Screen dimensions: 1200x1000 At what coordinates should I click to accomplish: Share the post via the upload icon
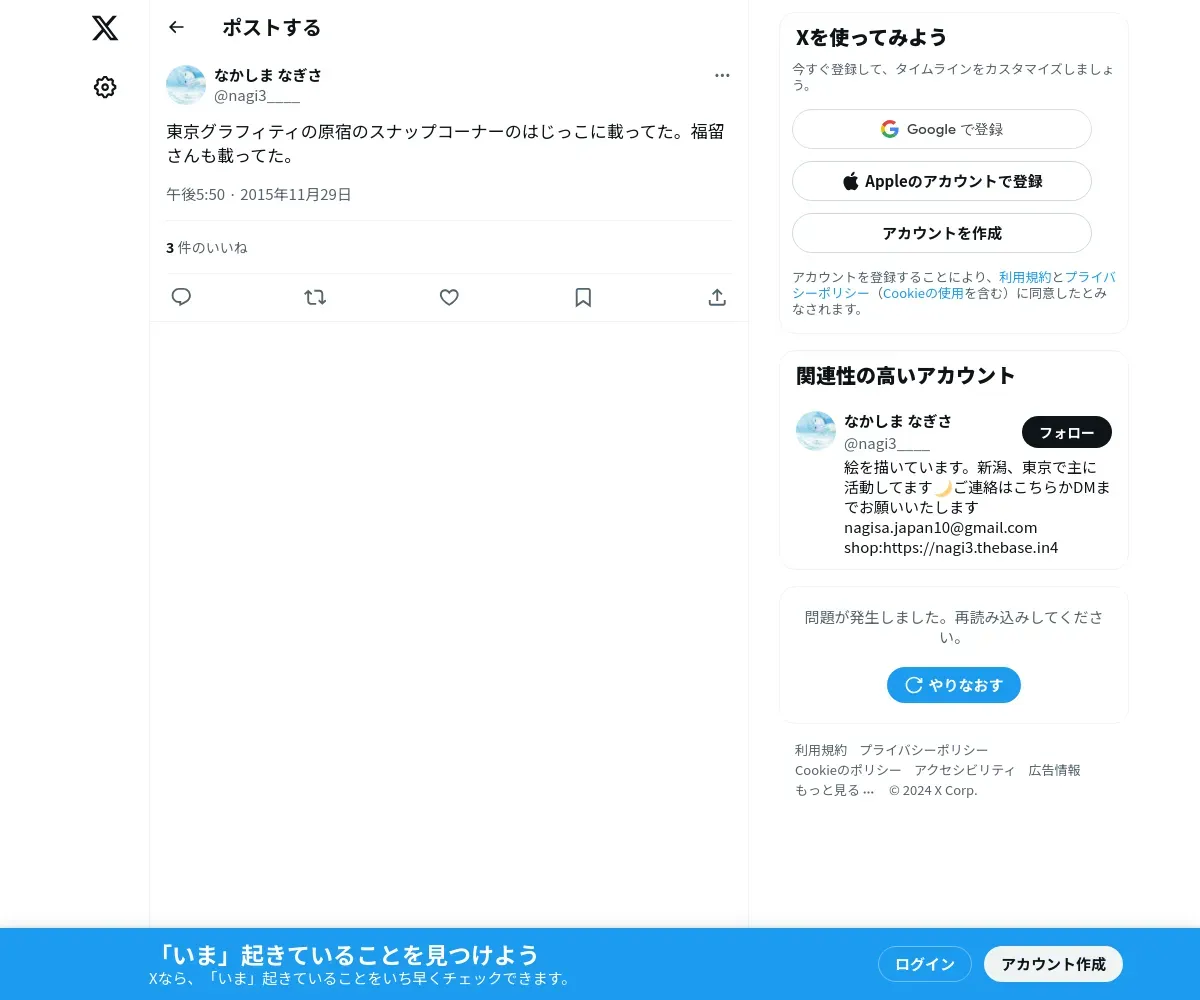[717, 297]
